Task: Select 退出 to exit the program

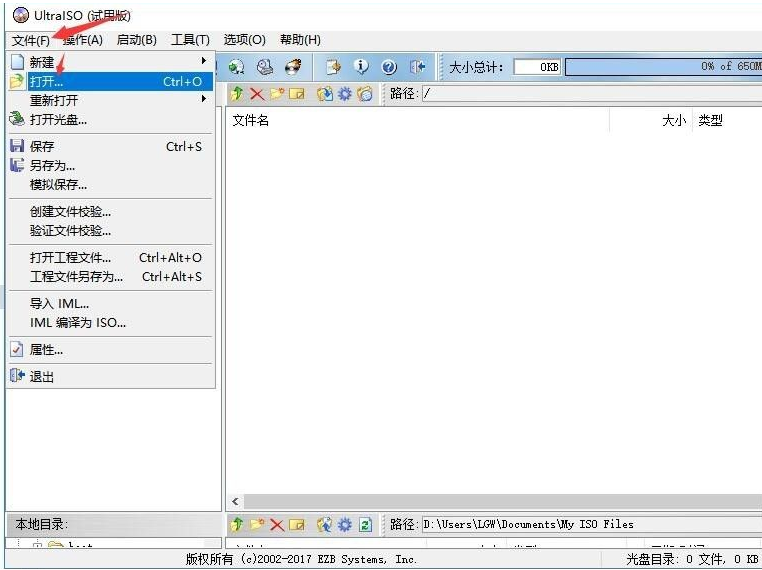Action: click(x=42, y=377)
